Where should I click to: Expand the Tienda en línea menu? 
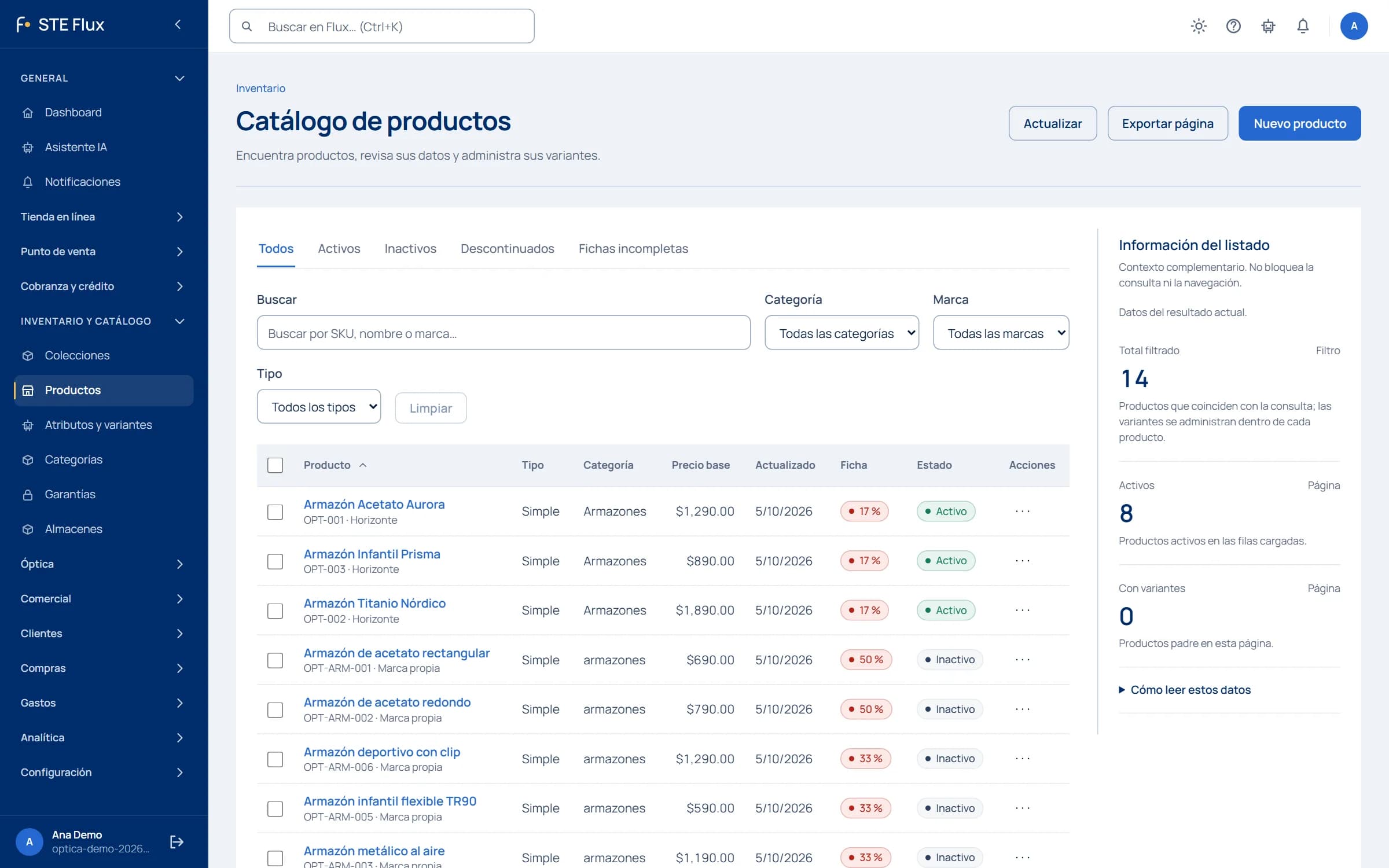pos(104,216)
